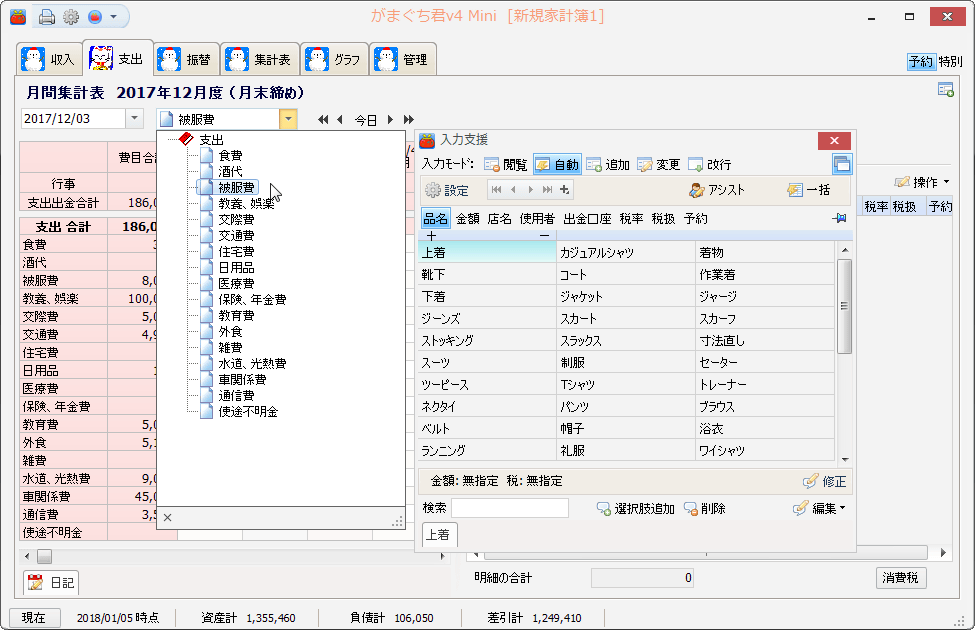Choose 閲覧 input mode
This screenshot has height=630, width=975.
pyautogui.click(x=506, y=165)
